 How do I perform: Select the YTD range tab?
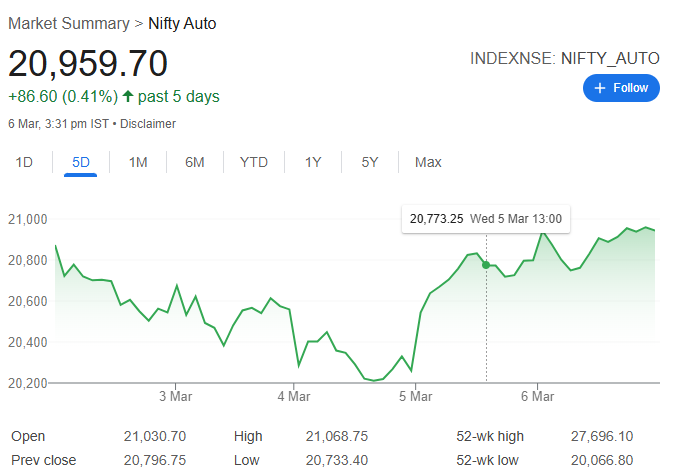(253, 162)
